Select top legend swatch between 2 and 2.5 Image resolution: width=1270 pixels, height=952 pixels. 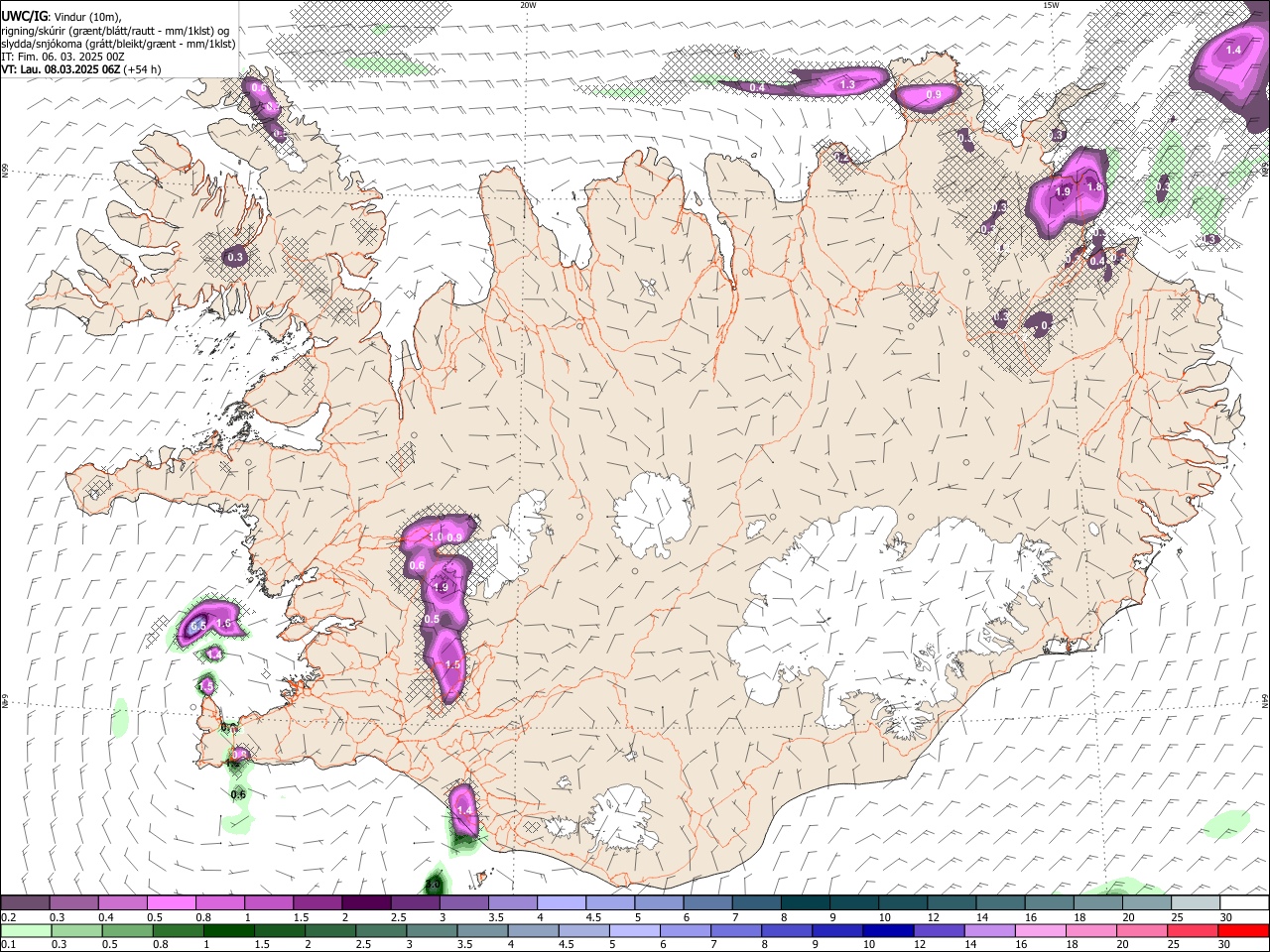tap(366, 902)
